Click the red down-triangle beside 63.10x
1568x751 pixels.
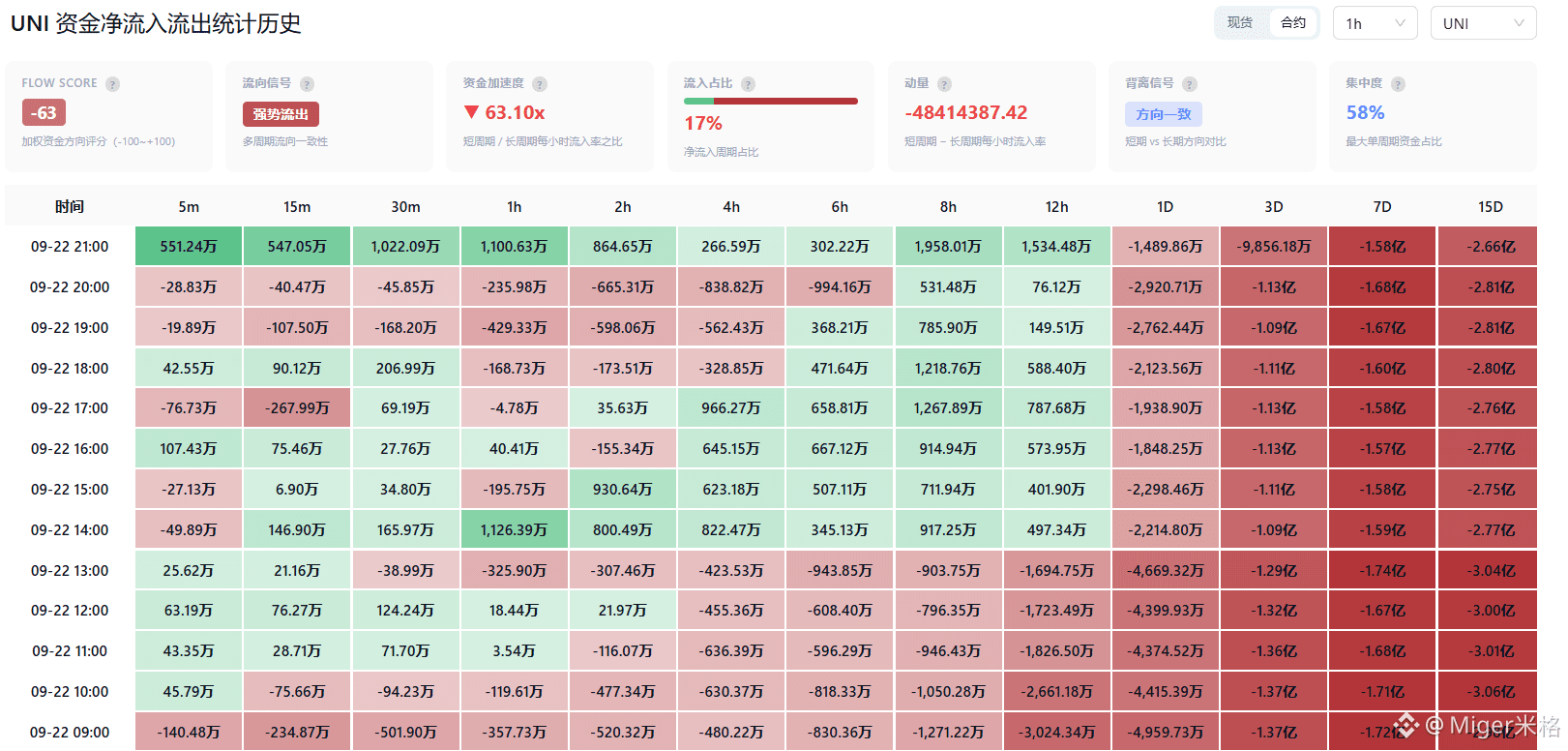pyautogui.click(x=471, y=112)
